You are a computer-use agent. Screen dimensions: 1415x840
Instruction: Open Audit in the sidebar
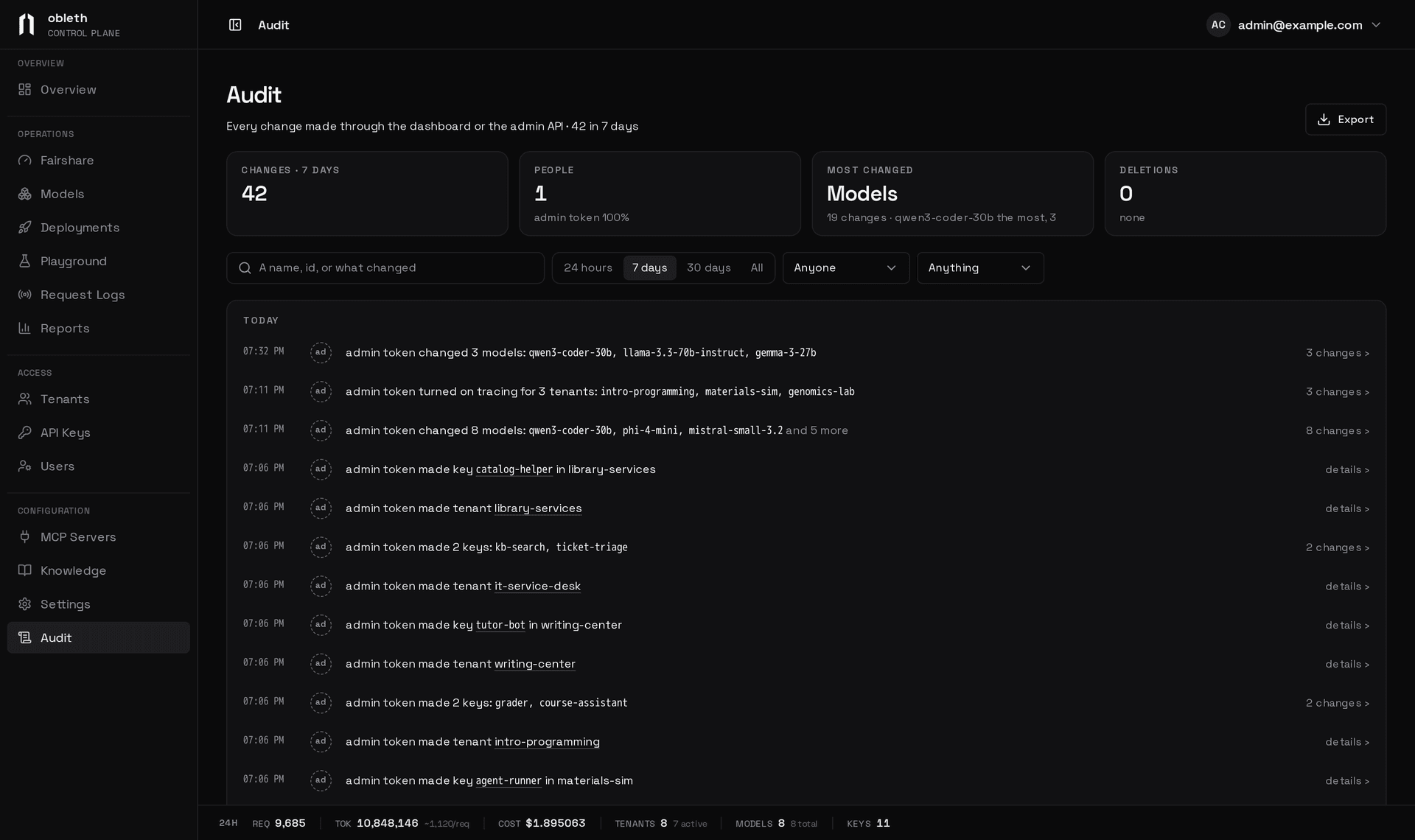coord(99,638)
